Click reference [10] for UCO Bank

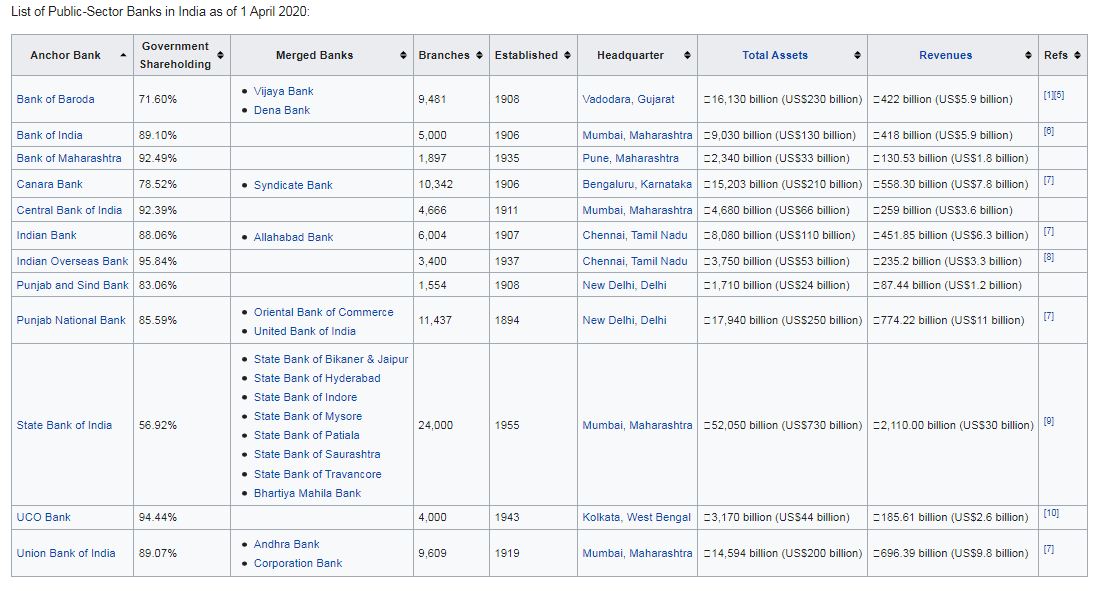pos(1050,513)
